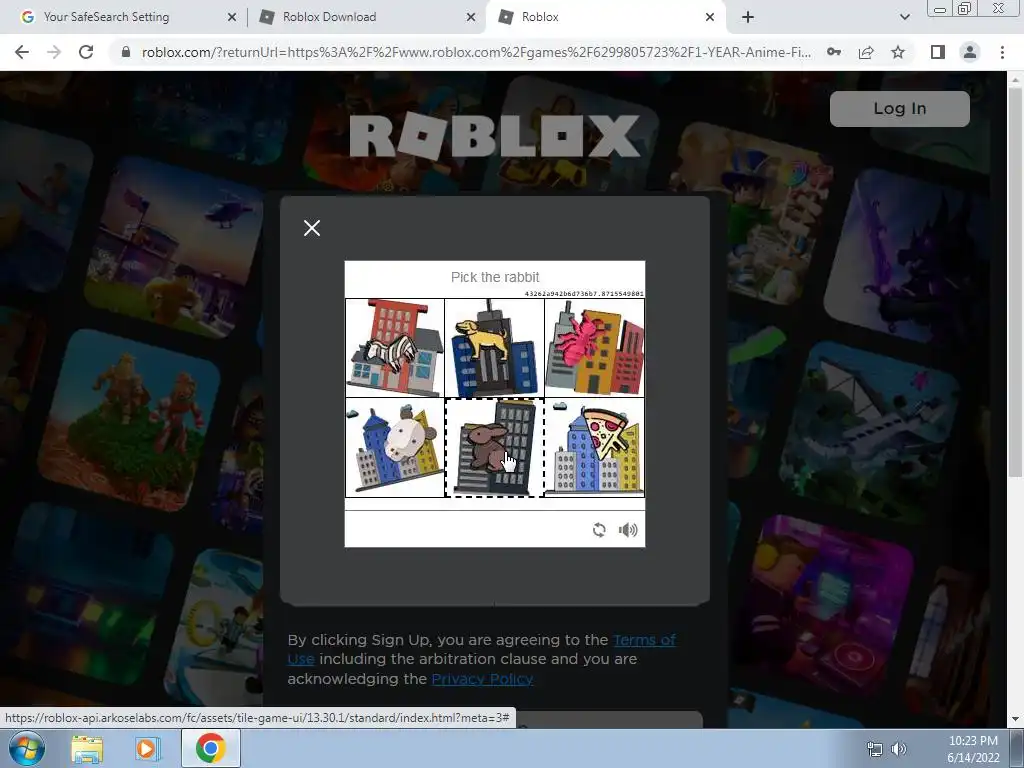Open the Privacy Policy link
This screenshot has height=768, width=1024.
tap(482, 679)
